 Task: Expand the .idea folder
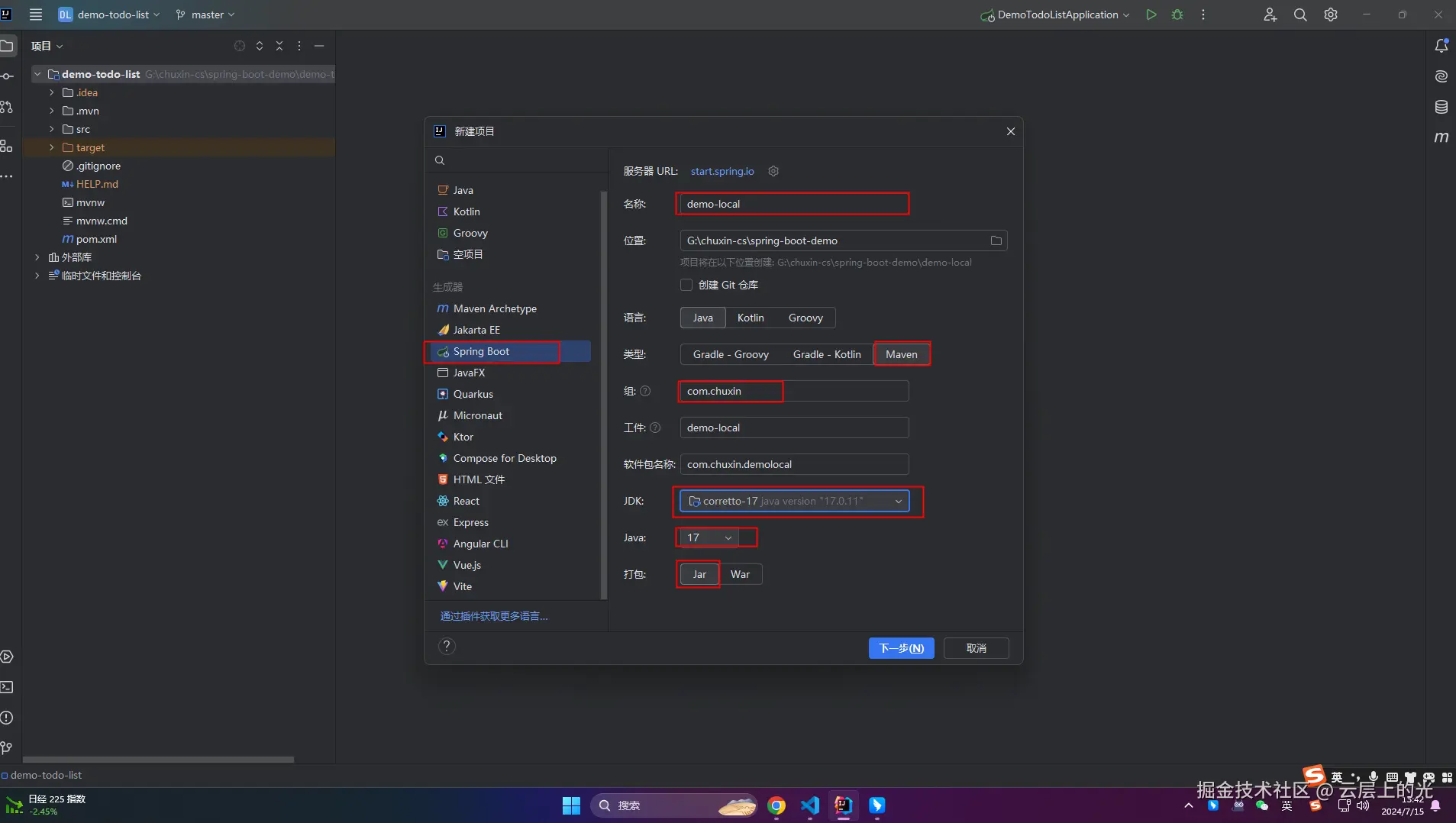[52, 92]
